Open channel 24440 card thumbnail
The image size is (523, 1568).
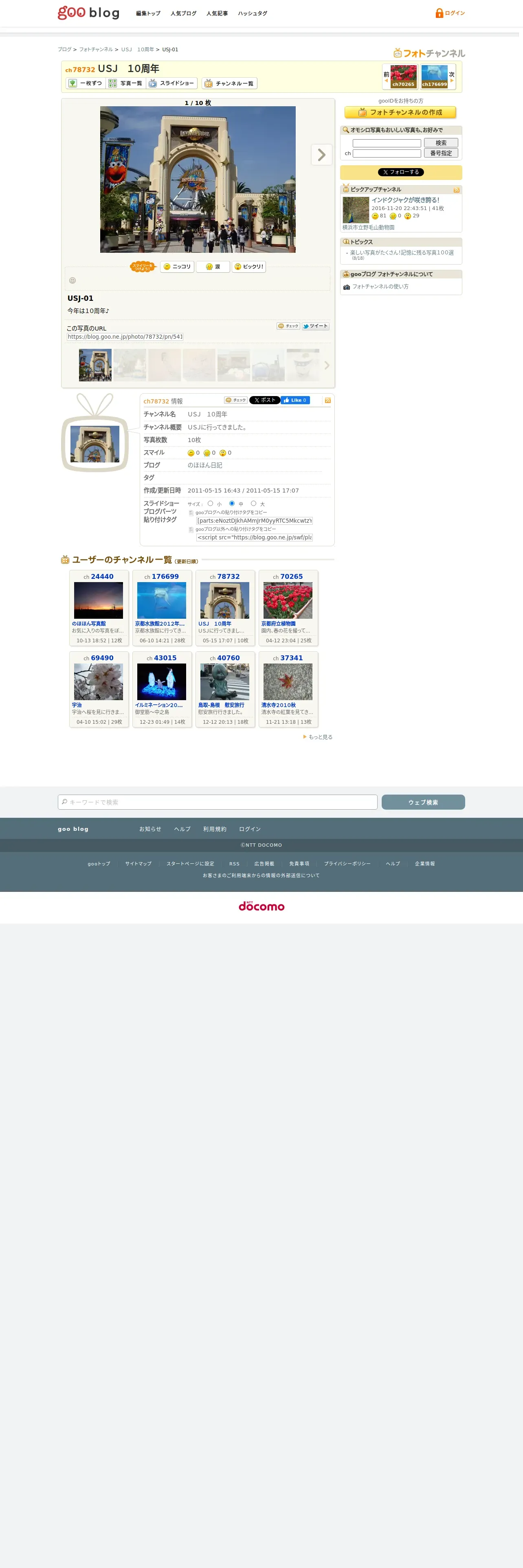[x=99, y=600]
